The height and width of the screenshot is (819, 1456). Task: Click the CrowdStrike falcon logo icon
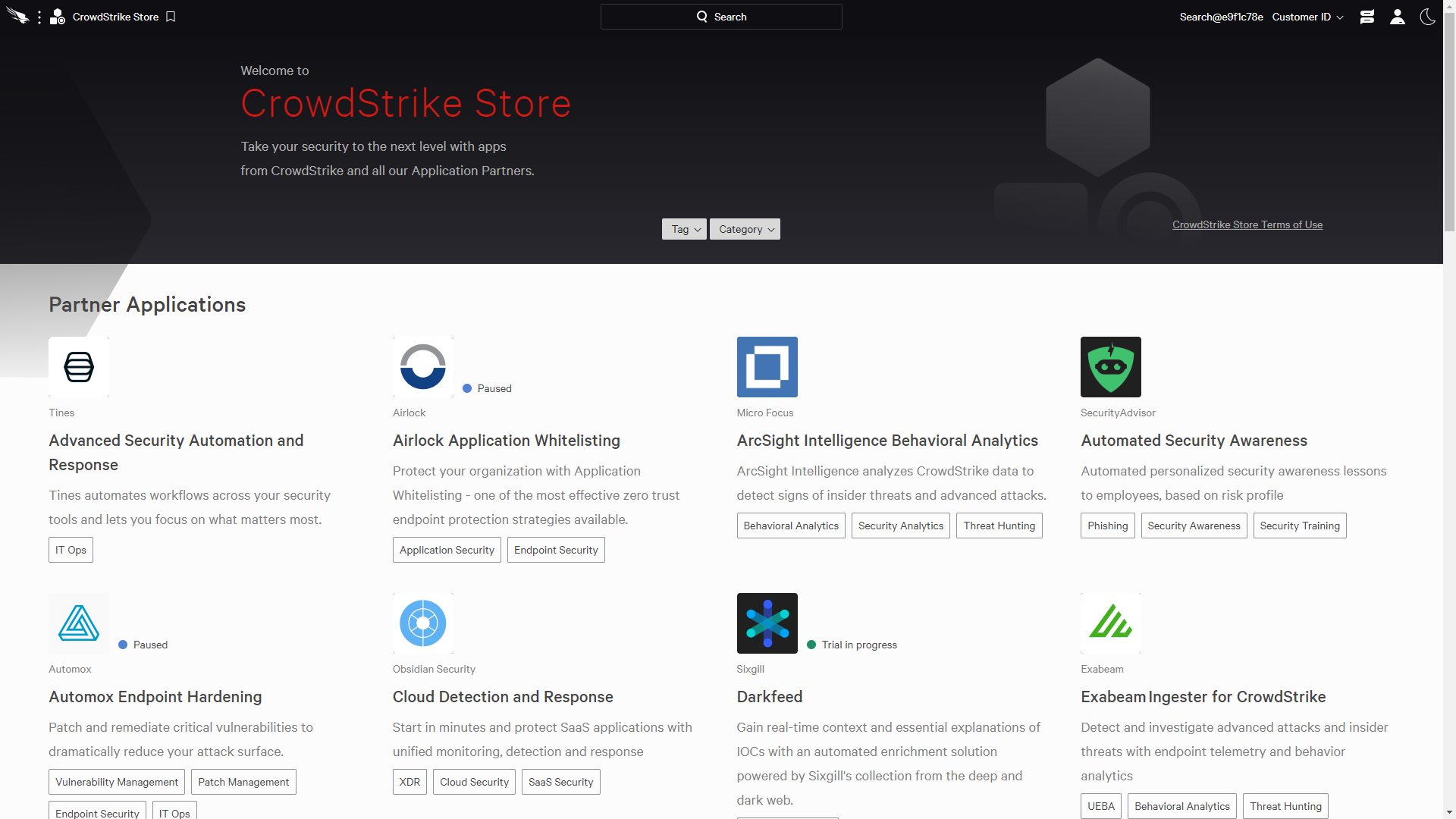pos(17,16)
